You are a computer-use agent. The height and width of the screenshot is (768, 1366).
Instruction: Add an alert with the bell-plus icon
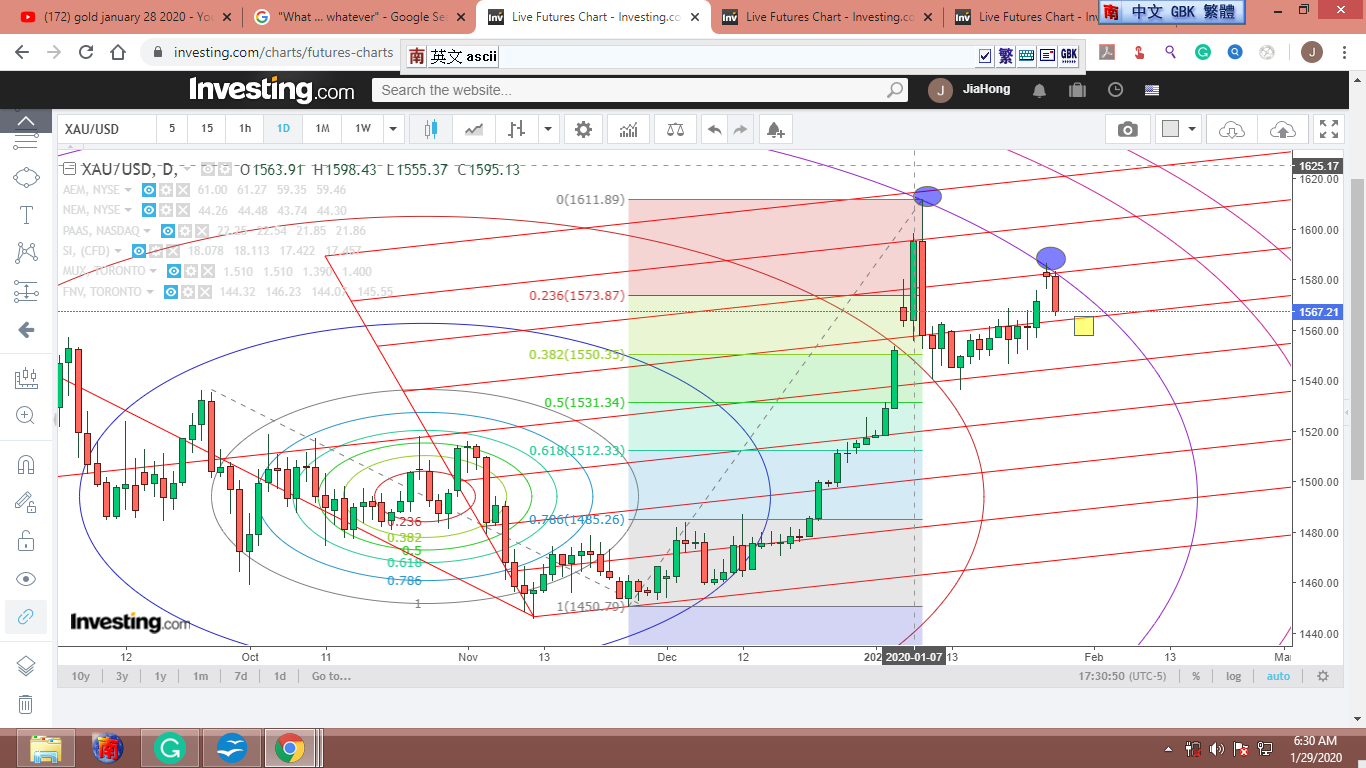[x=775, y=129]
